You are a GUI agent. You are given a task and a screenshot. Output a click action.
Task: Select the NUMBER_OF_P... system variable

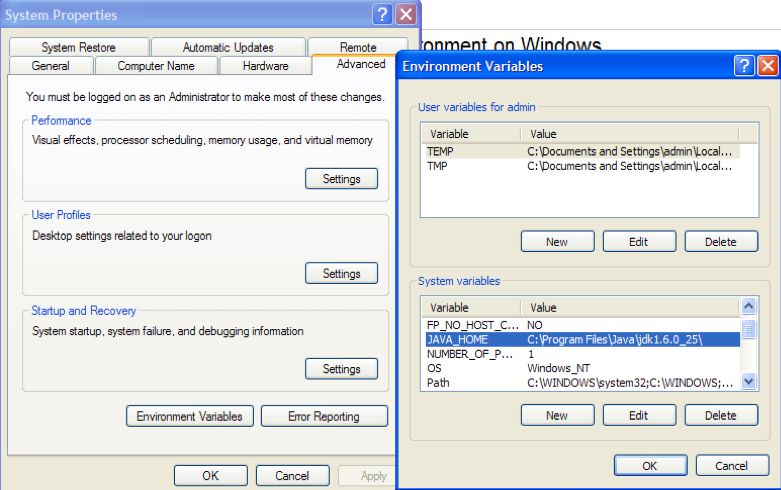[583, 354]
